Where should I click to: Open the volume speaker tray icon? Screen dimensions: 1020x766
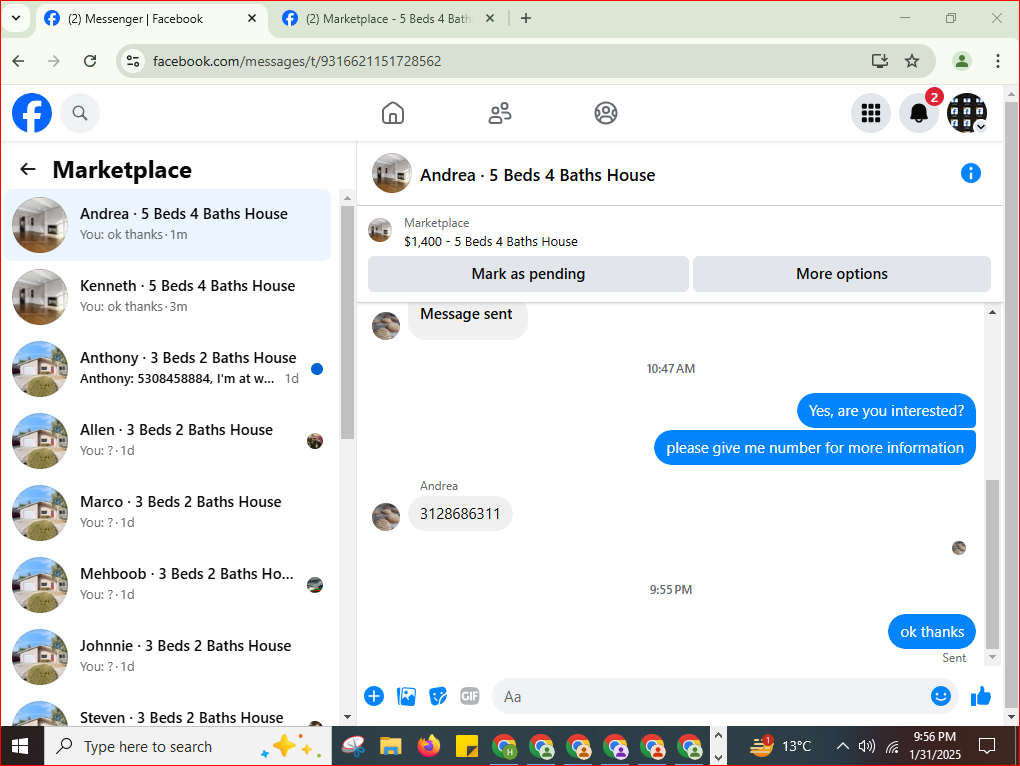click(x=866, y=746)
